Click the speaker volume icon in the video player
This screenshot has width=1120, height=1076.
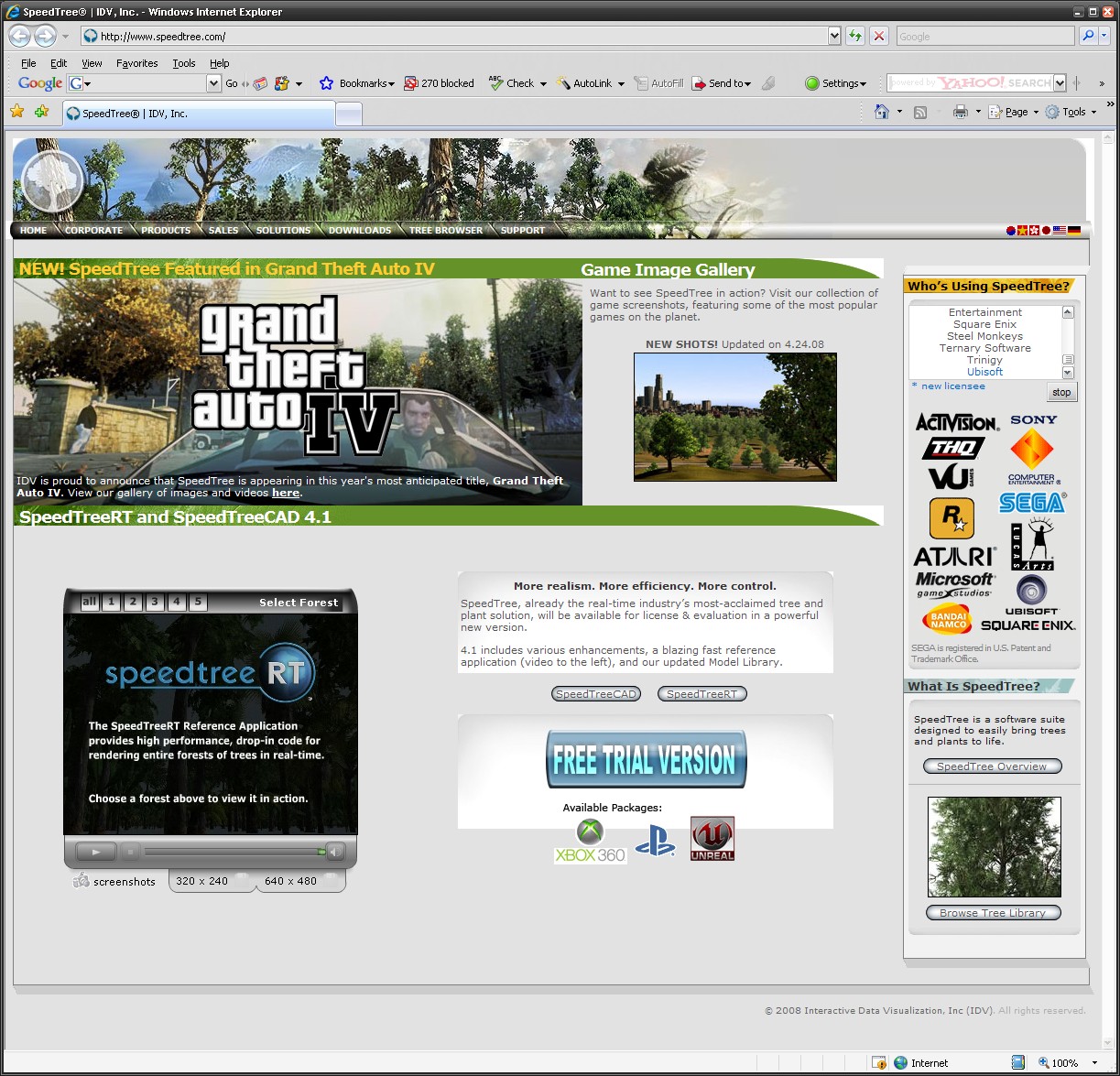pyautogui.click(x=336, y=852)
